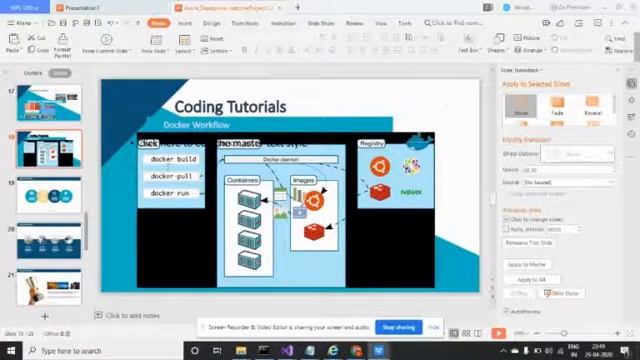Choose the None transition effect
The width and height of the screenshot is (640, 360).
tap(520, 106)
